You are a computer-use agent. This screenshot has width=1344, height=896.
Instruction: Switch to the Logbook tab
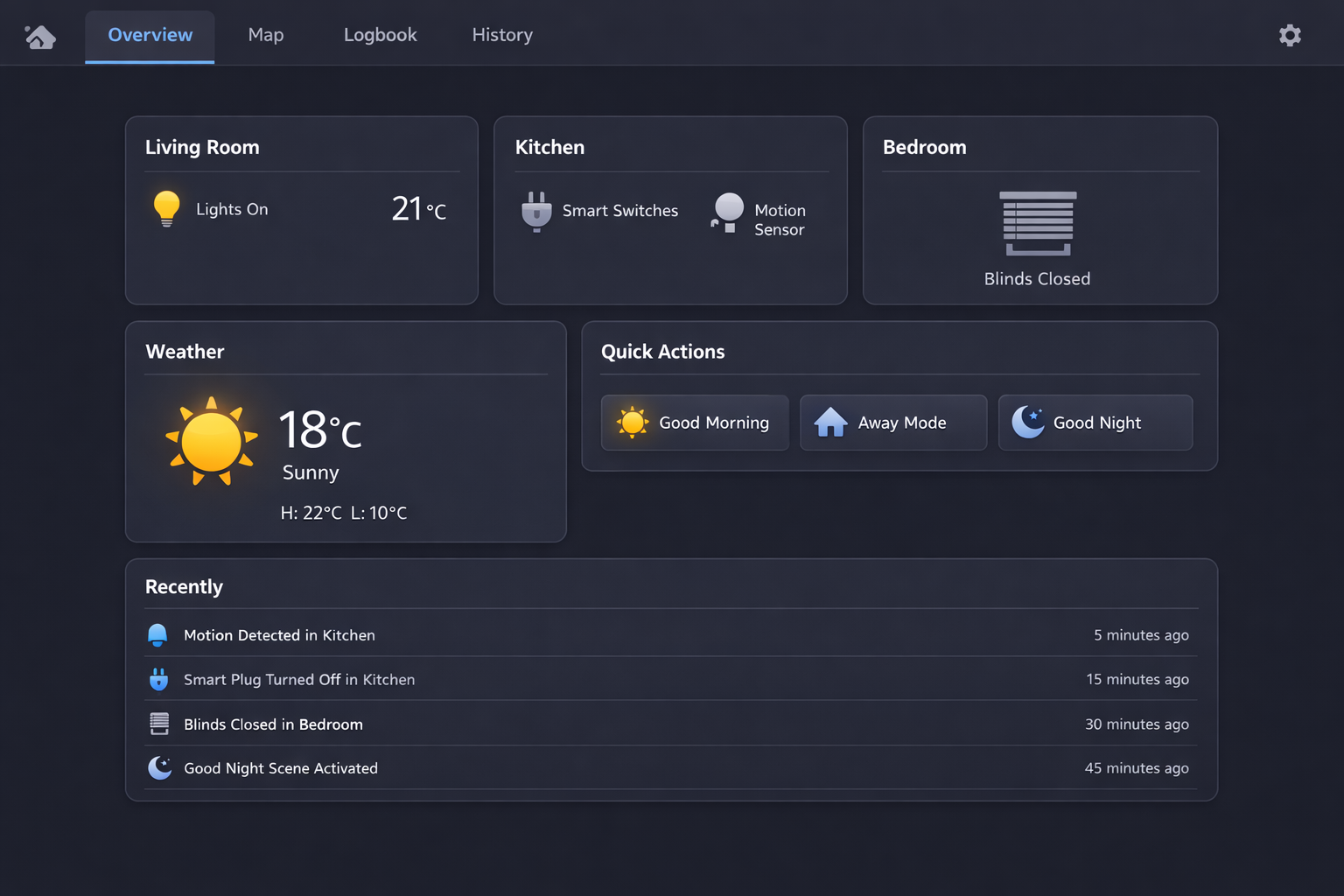click(x=380, y=35)
